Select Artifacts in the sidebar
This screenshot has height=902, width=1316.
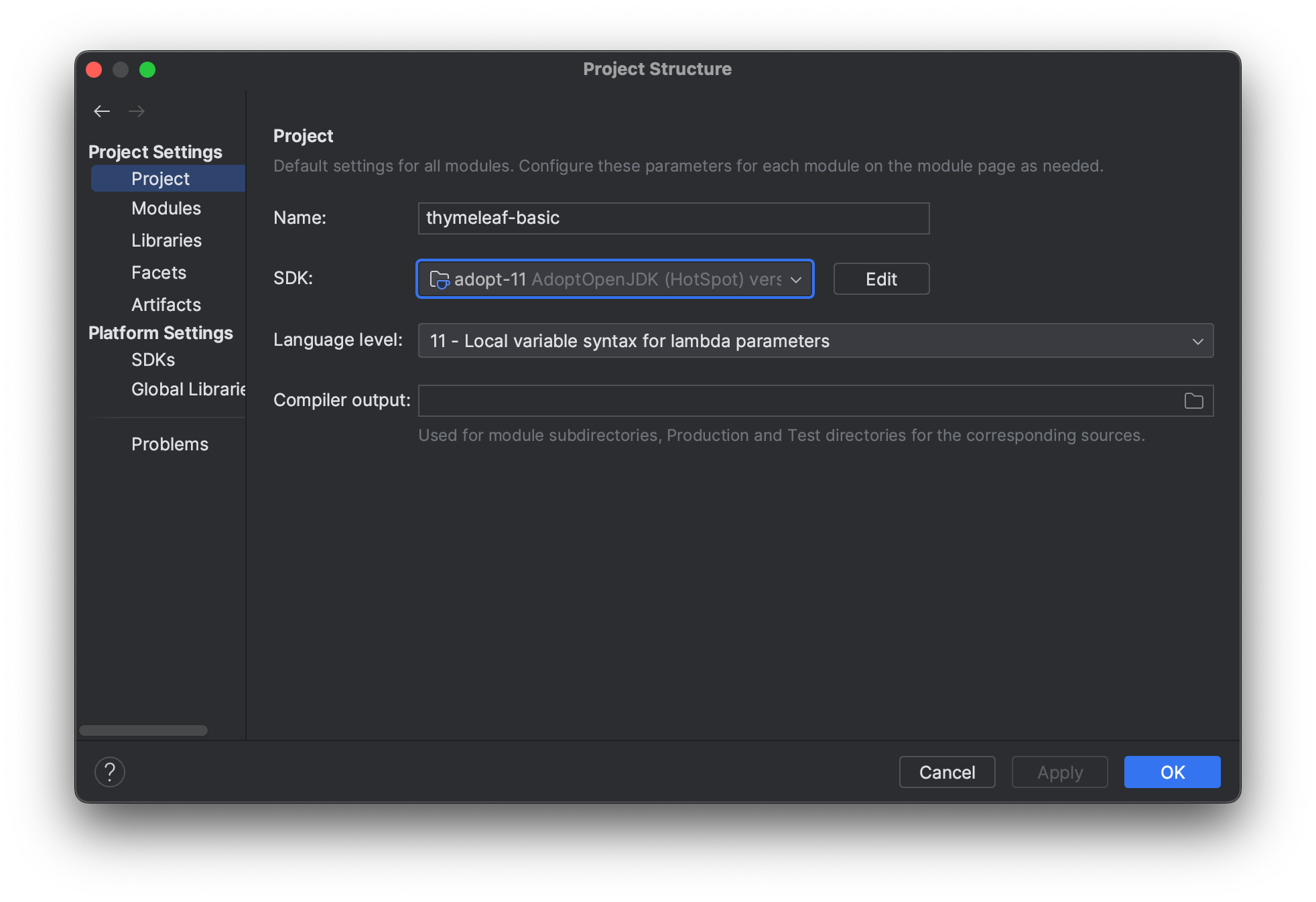[166, 305]
